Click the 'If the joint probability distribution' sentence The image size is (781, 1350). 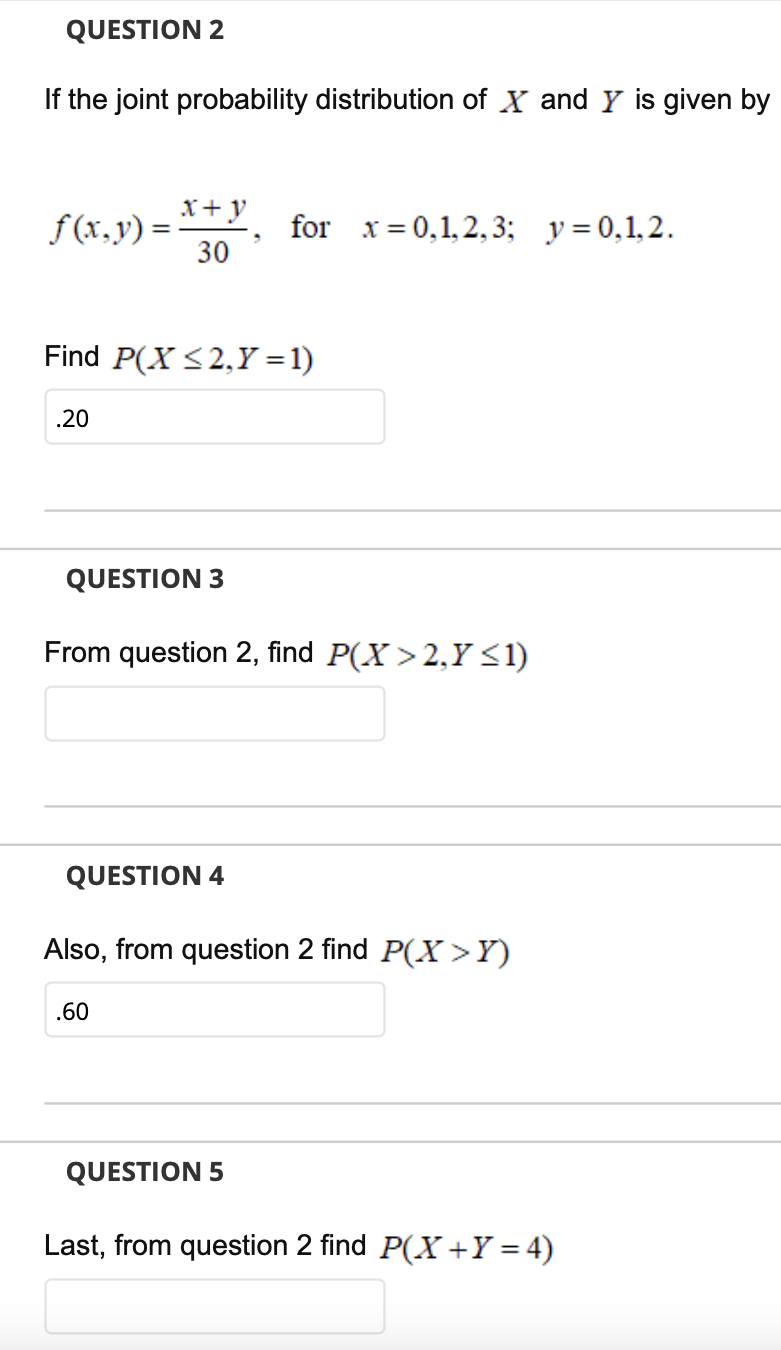407,100
